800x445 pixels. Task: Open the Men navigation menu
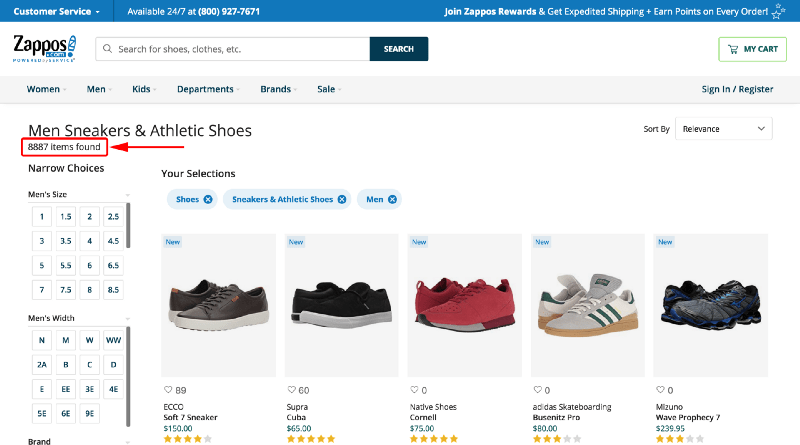tap(99, 89)
